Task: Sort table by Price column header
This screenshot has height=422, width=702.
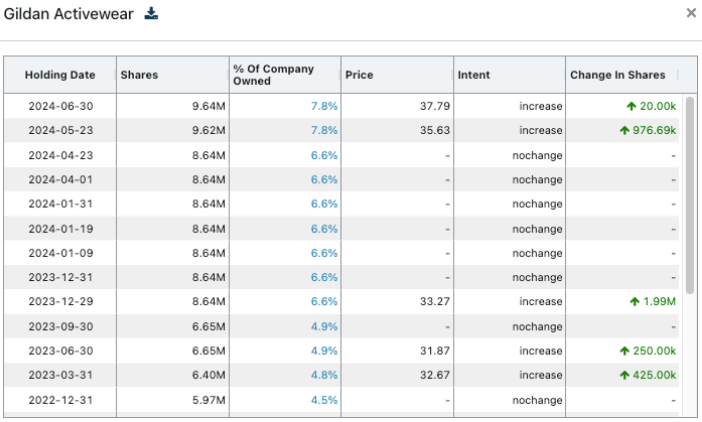Action: [359, 75]
